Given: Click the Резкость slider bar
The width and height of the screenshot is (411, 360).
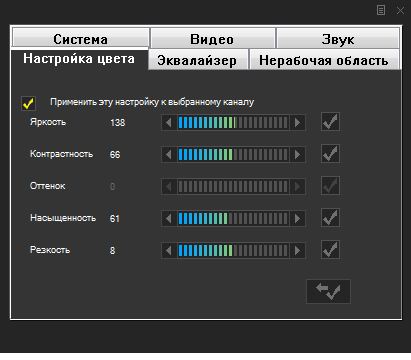Looking at the screenshot, I should point(233,251).
